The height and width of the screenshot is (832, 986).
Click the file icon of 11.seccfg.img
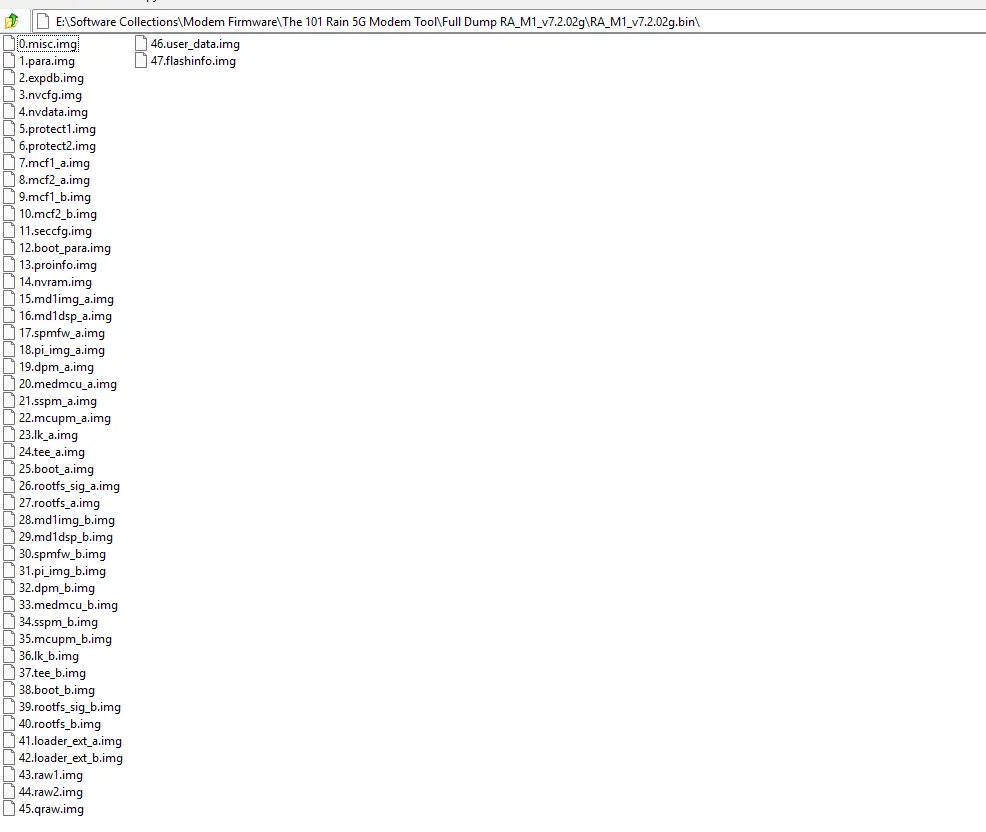[x=9, y=230]
